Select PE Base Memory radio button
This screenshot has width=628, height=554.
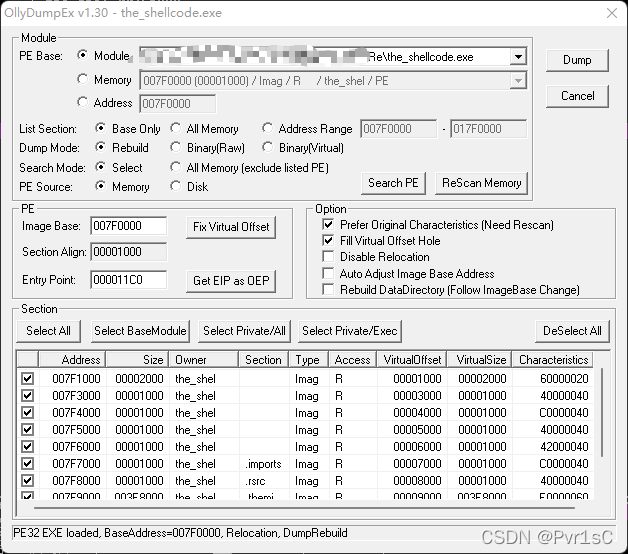coord(83,79)
